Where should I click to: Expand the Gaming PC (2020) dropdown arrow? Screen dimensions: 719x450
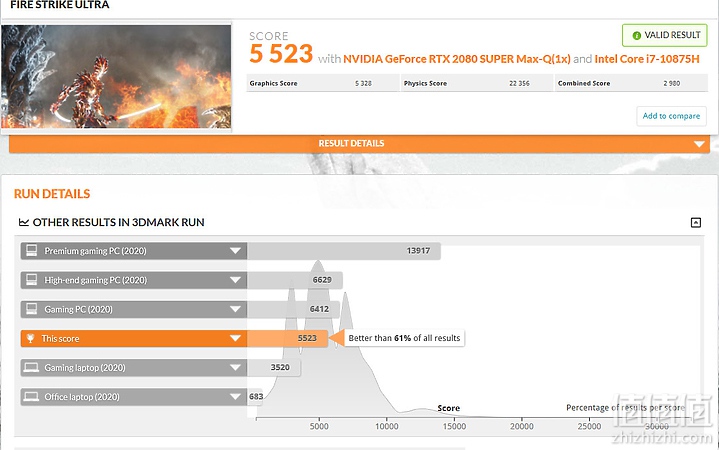point(235,309)
